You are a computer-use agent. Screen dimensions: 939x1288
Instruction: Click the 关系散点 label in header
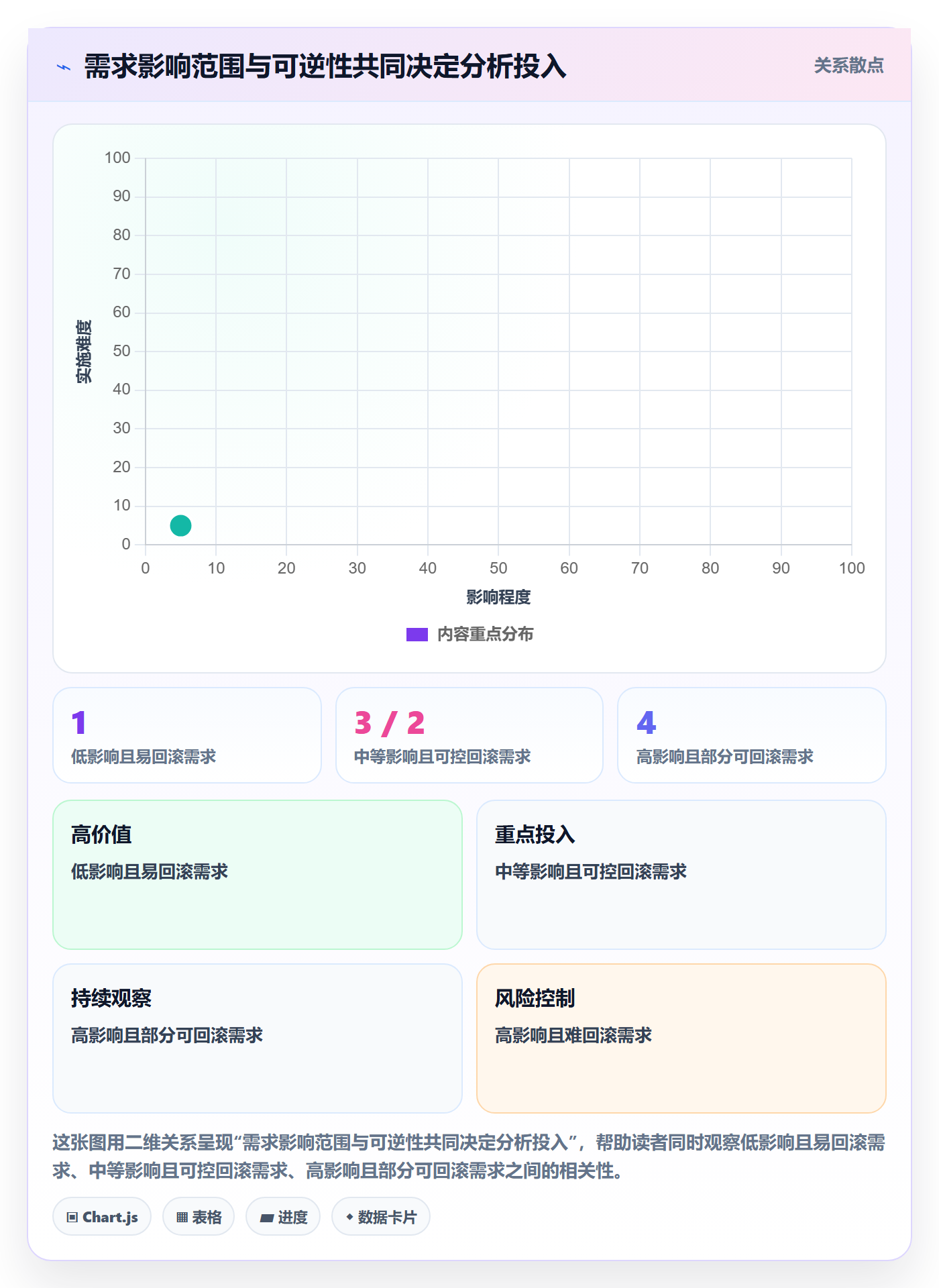coord(848,66)
